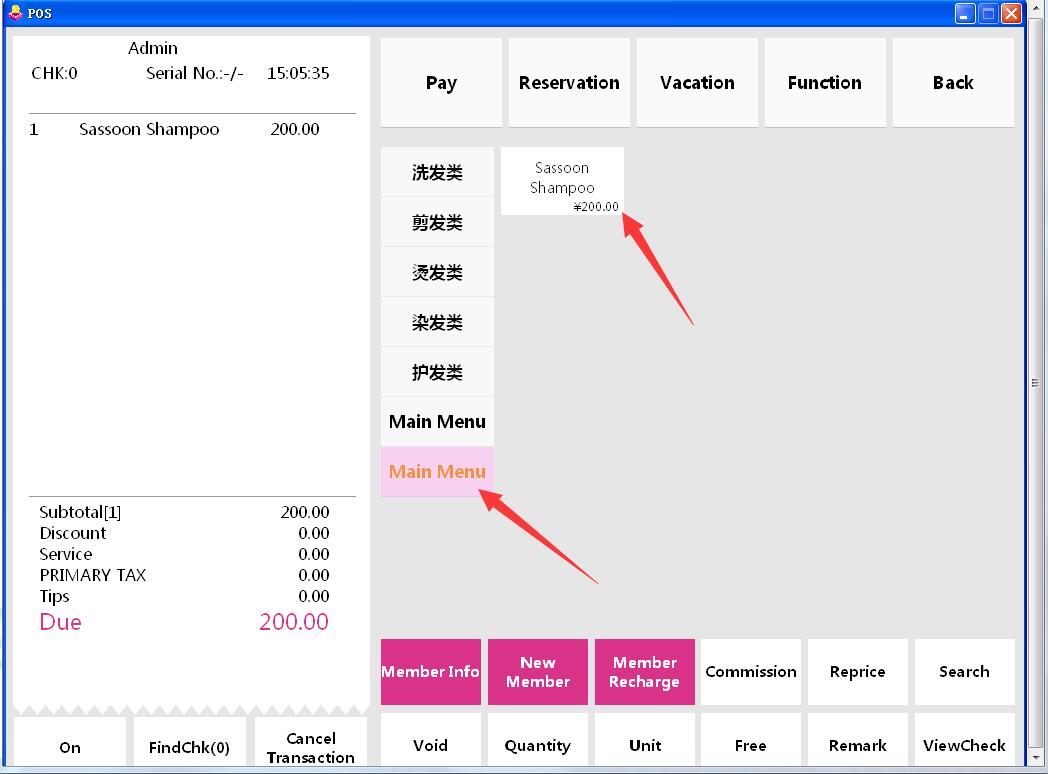
Task: Open the Search function
Action: [x=964, y=672]
